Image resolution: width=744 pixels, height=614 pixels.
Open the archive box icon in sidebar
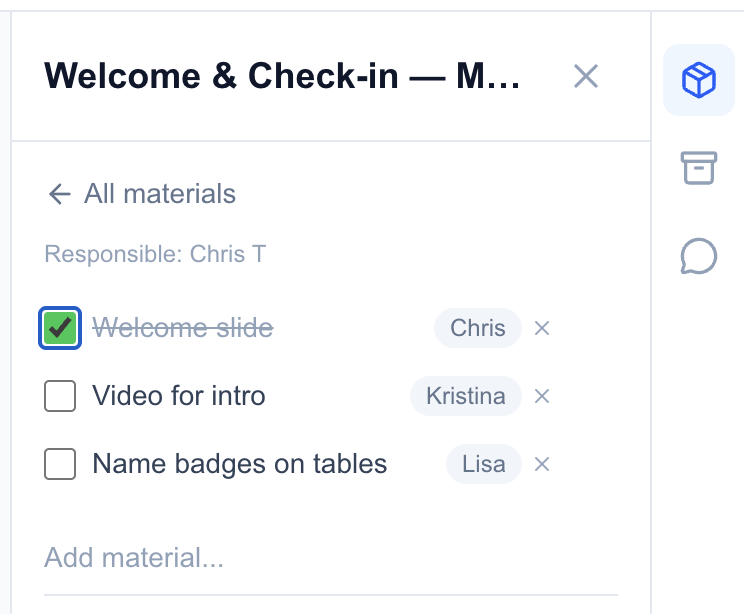pyautogui.click(x=699, y=168)
